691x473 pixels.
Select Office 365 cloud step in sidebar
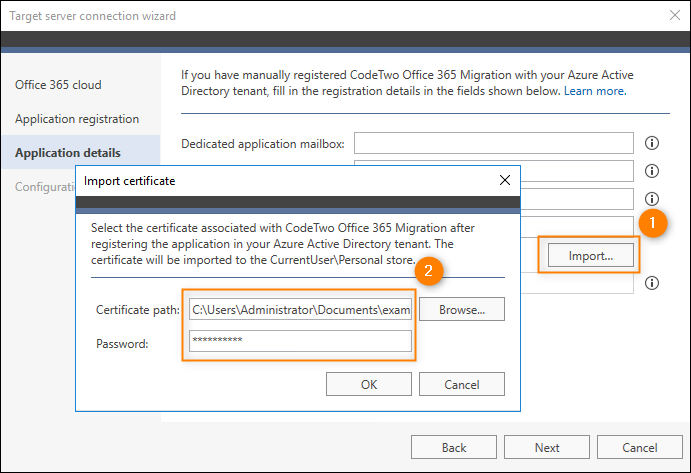(x=58, y=85)
